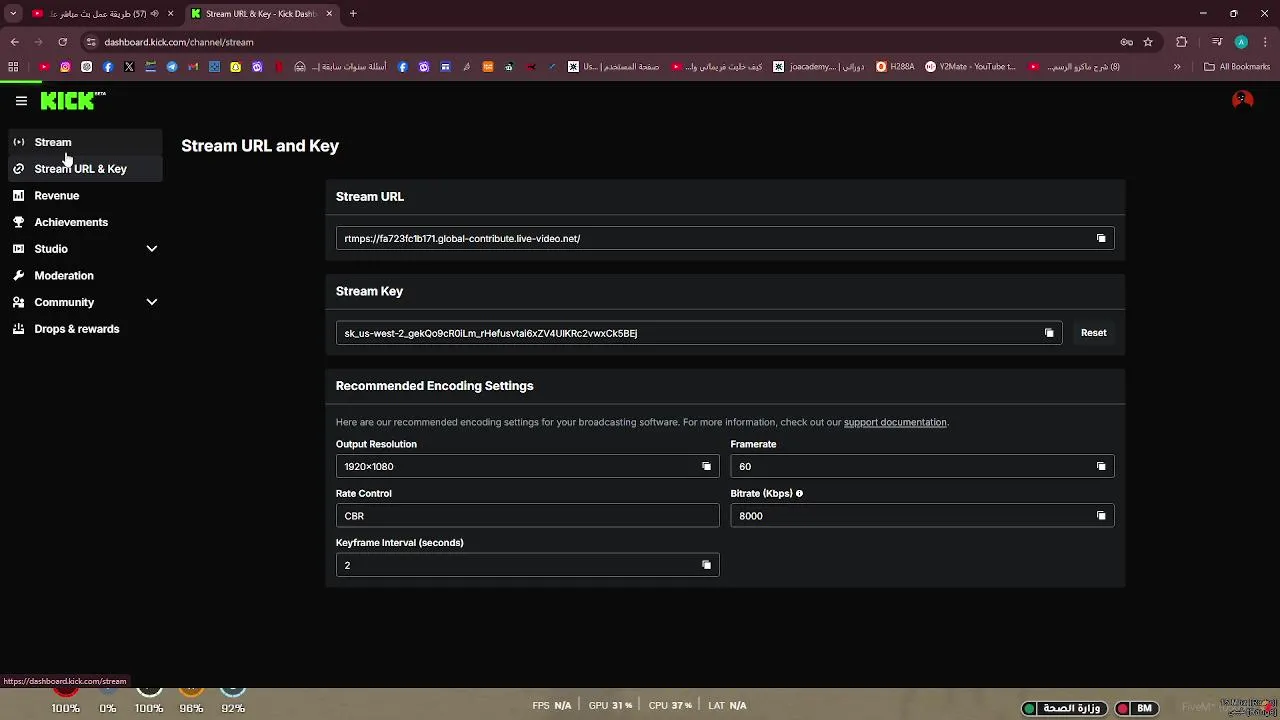Click the Bitrate 8000 field
Viewport: 1280px width, 720px height.
click(x=922, y=516)
